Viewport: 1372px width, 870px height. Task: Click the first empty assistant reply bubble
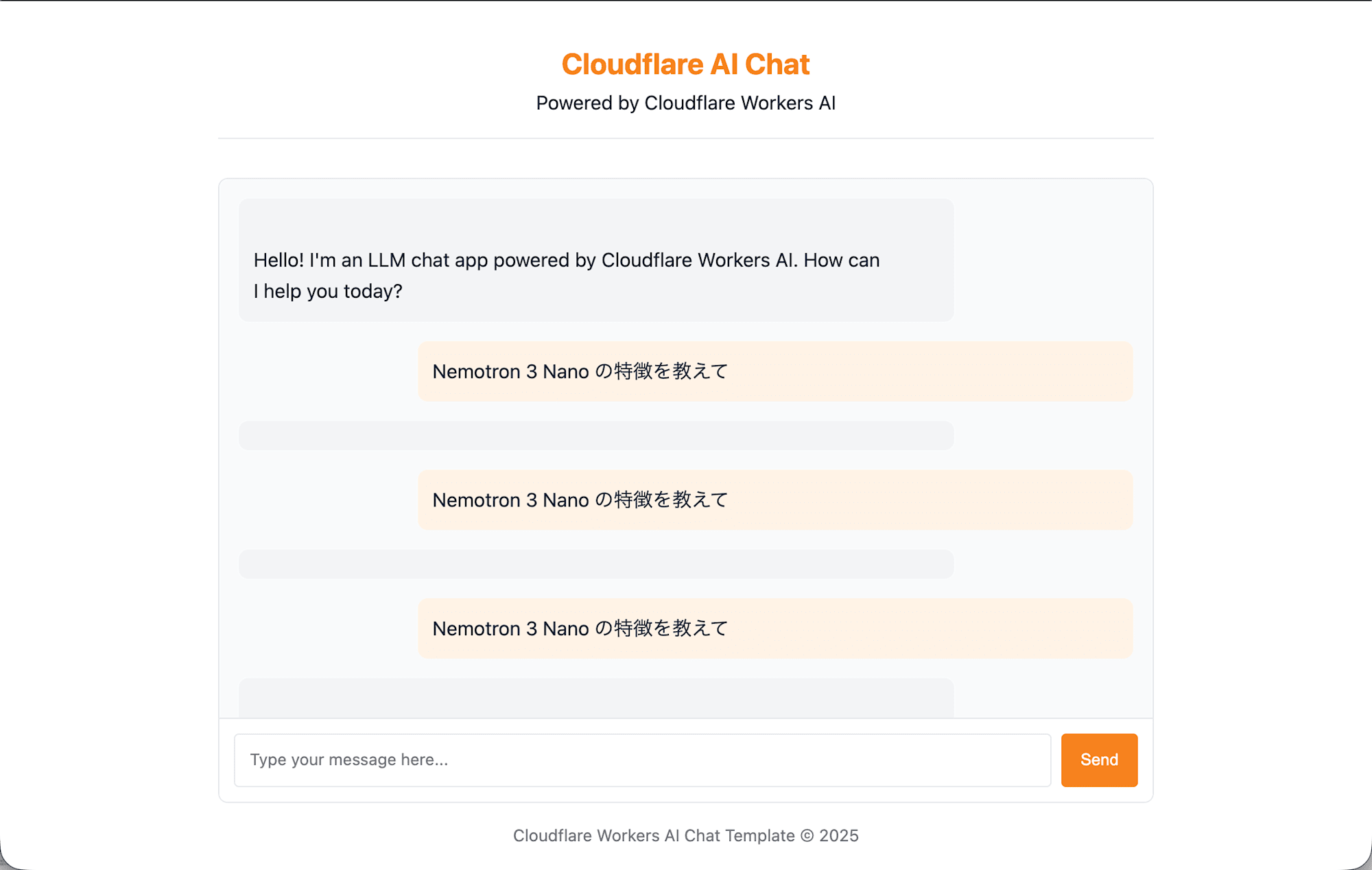[596, 436]
